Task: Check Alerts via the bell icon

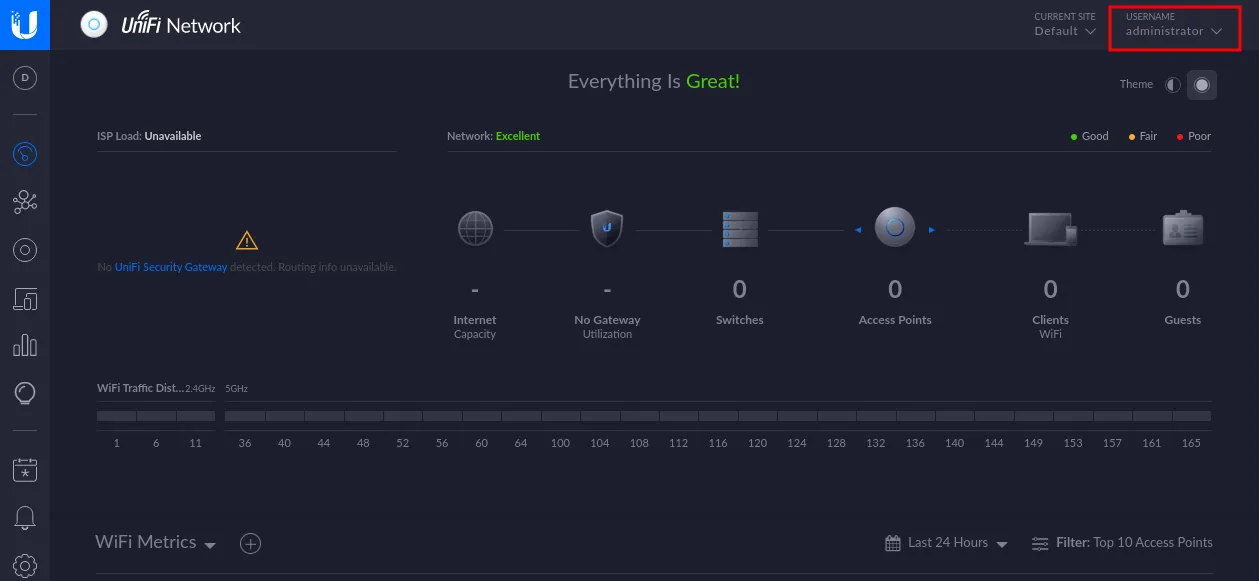Action: coord(24,517)
